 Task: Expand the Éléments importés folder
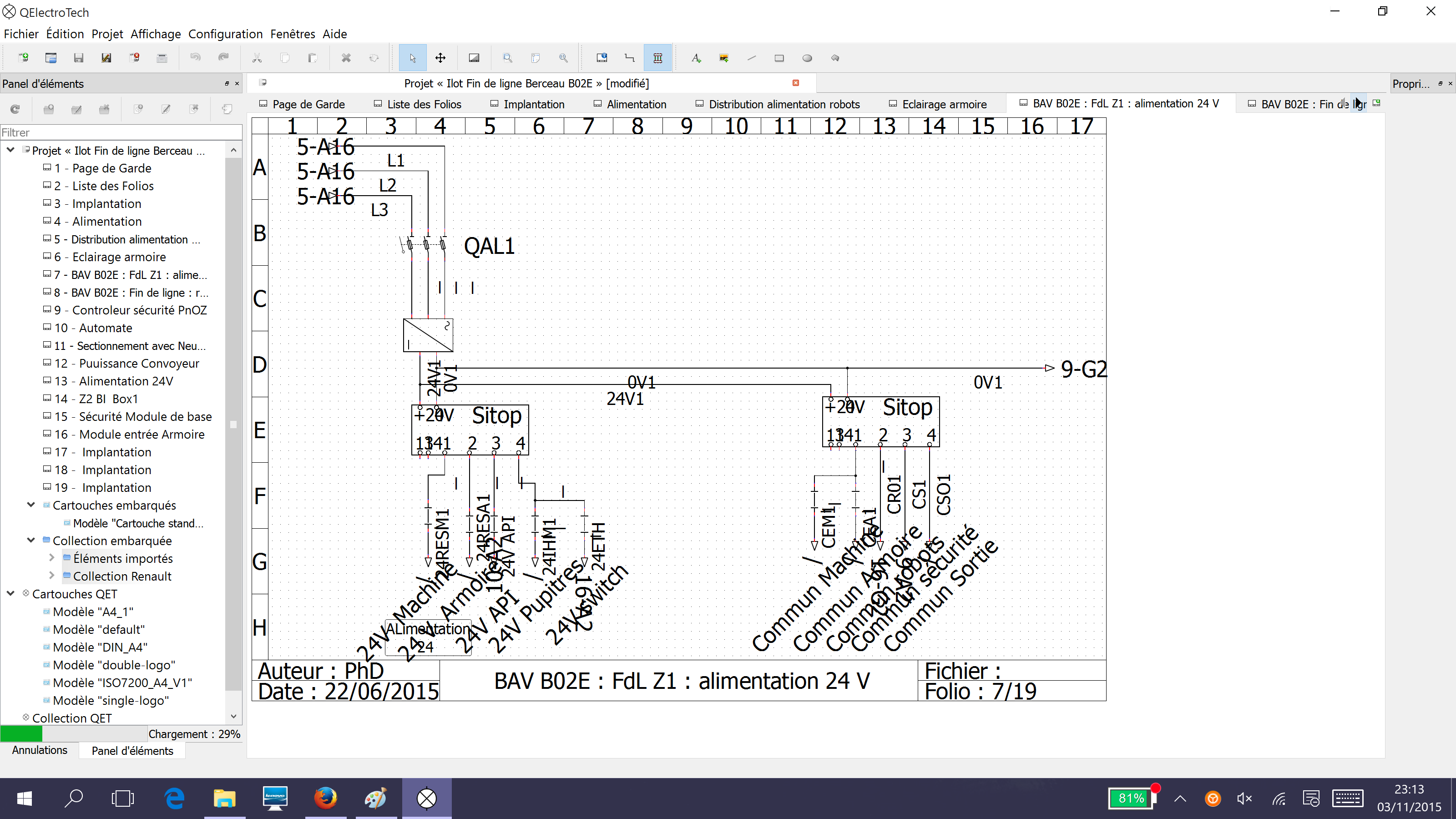51,558
